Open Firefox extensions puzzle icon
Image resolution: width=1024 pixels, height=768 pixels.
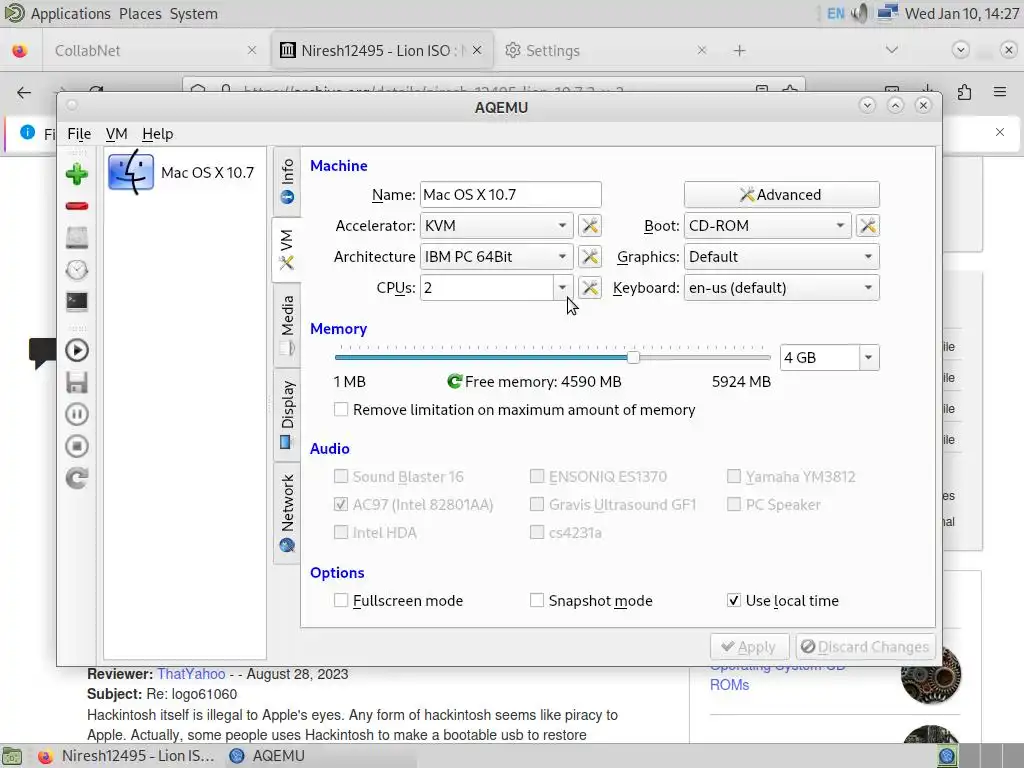[x=965, y=92]
